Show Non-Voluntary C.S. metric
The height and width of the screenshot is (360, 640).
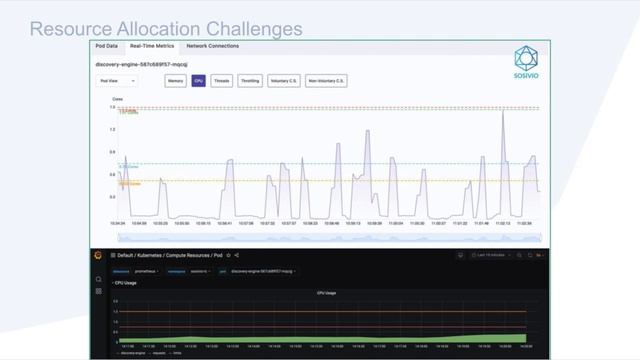(326, 81)
